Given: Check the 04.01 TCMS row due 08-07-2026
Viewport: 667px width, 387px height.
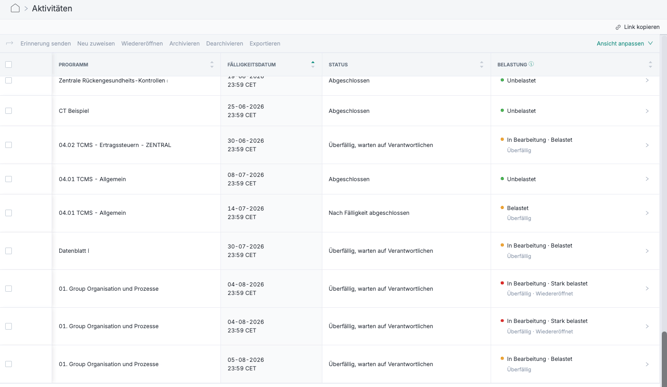Looking at the screenshot, I should click(9, 179).
